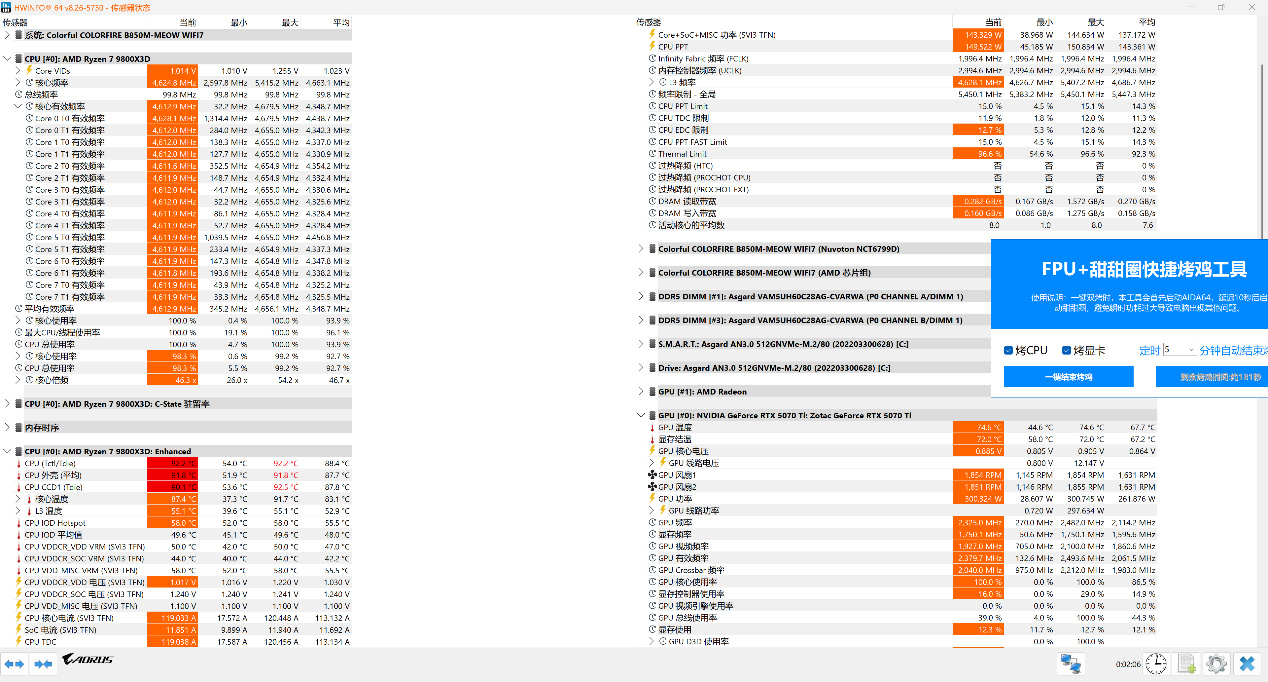The width and height of the screenshot is (1268, 682).
Task: Click right panel 传感器 column header
Action: click(x=649, y=22)
